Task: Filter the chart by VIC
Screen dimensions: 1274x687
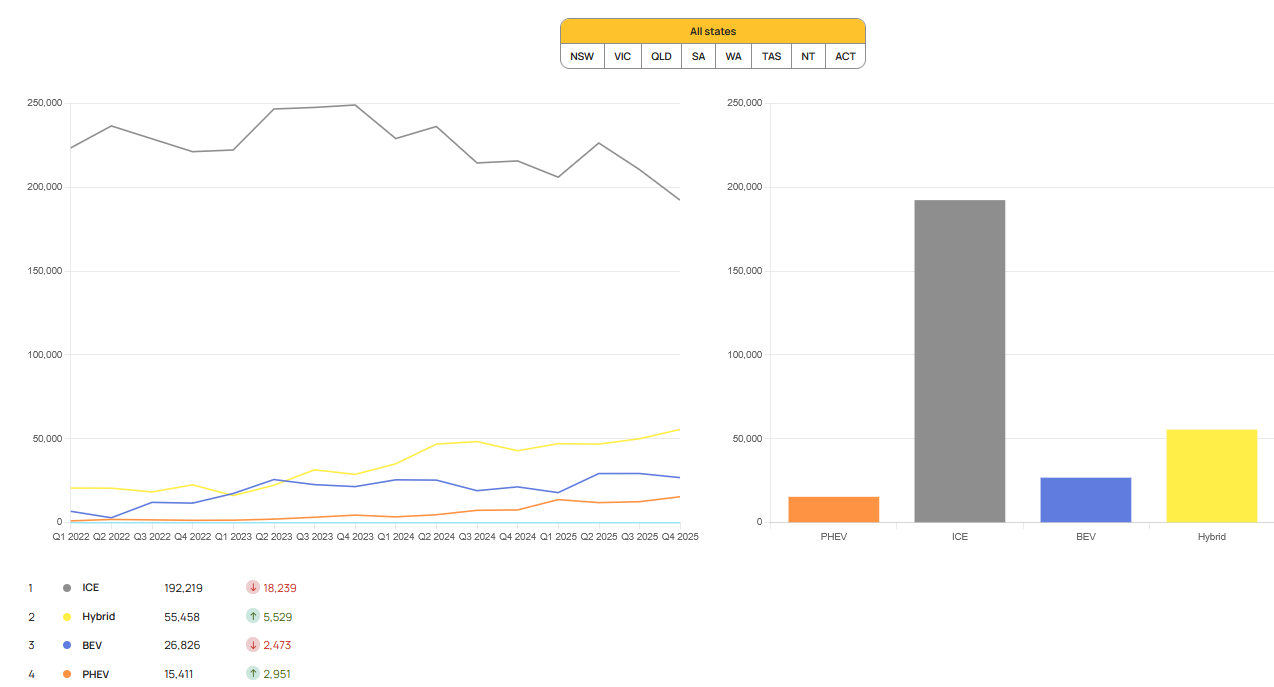Action: (x=622, y=56)
